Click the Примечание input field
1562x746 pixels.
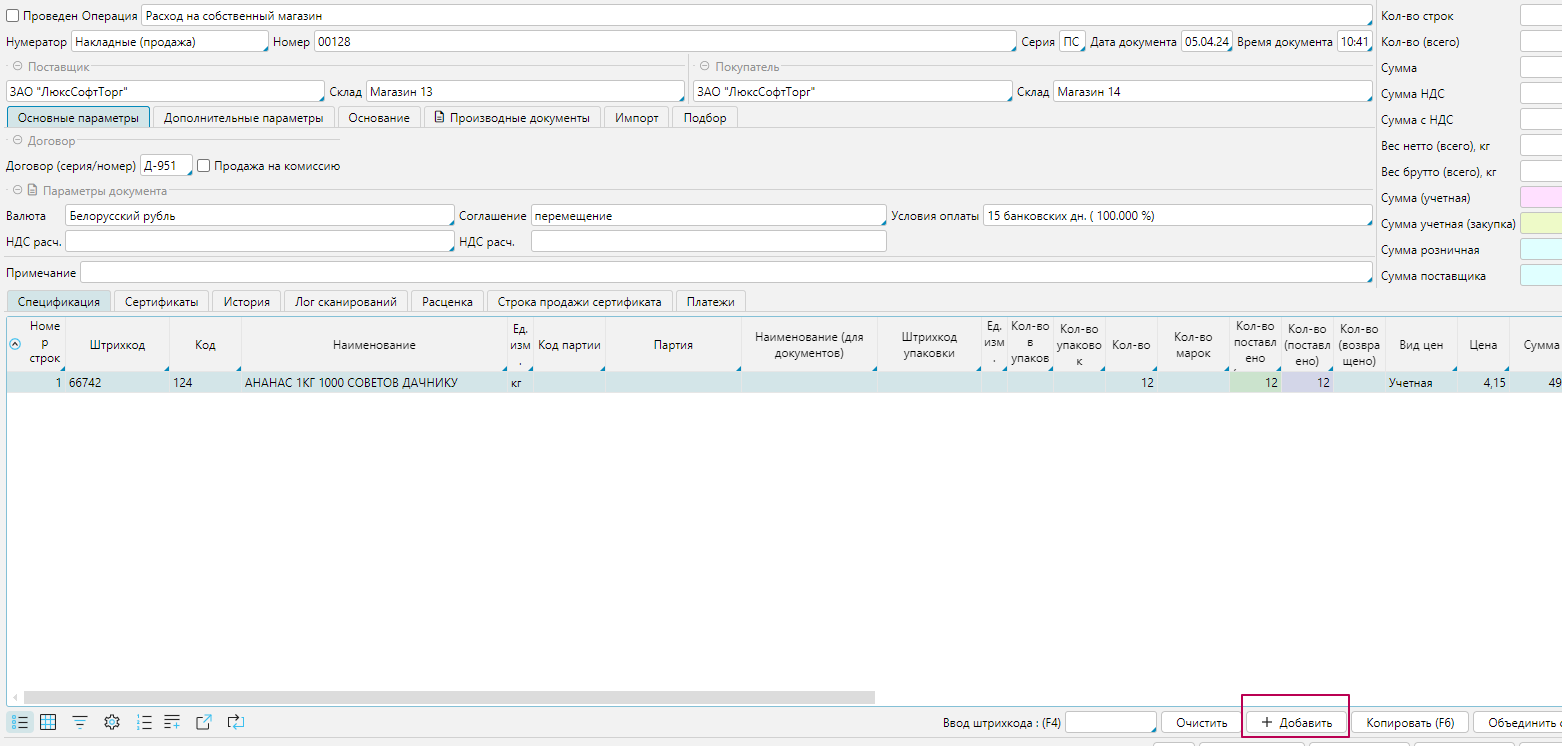click(725, 273)
